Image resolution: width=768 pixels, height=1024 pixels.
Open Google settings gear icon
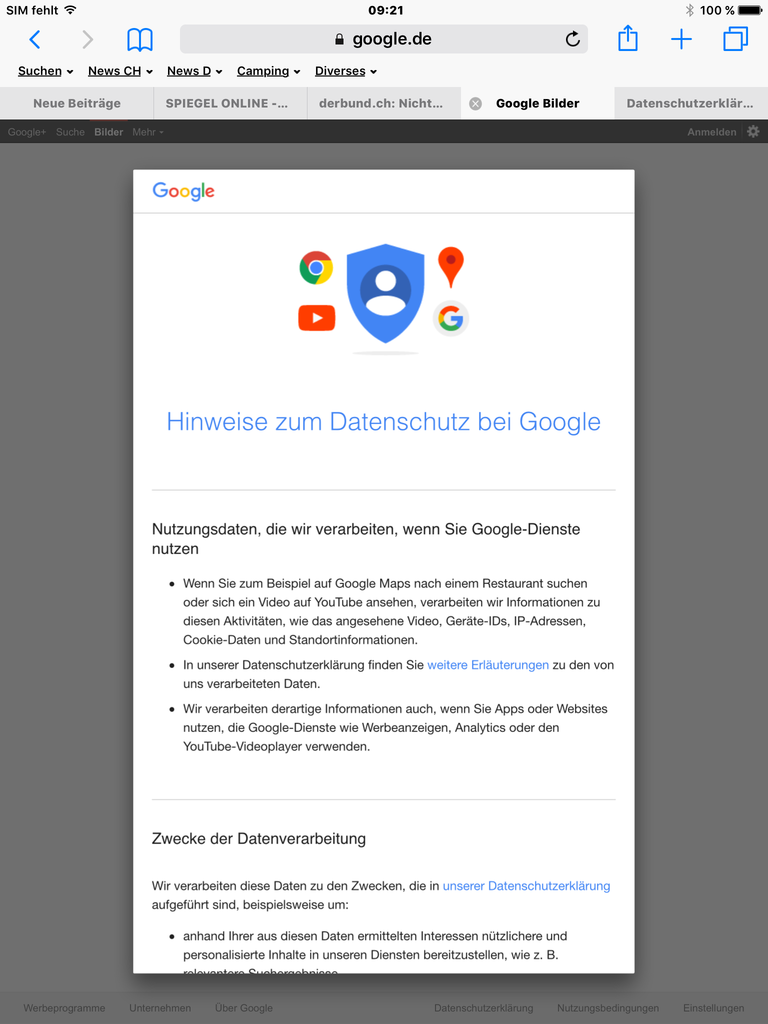pos(753,131)
